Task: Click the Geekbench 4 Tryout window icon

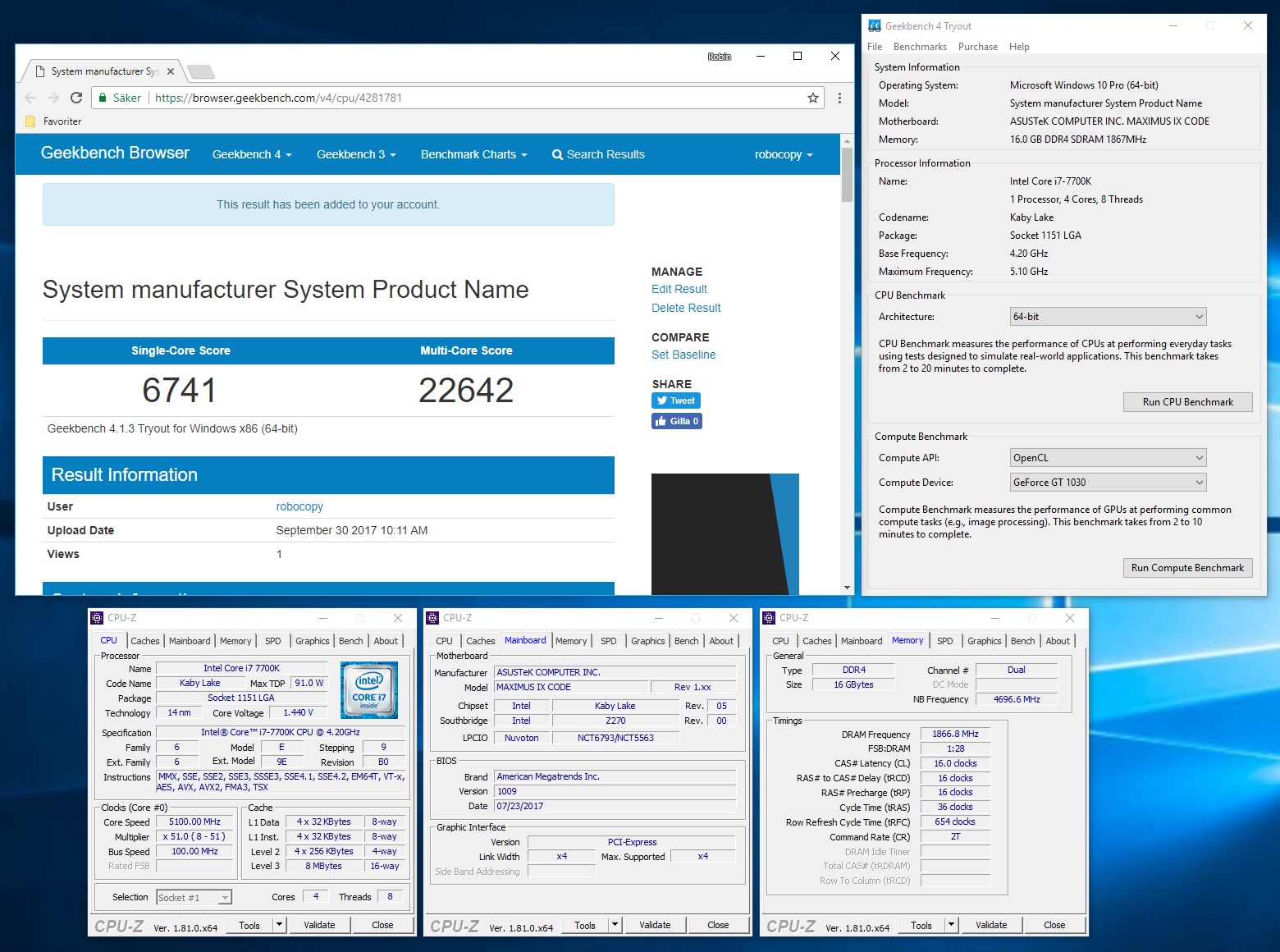Action: pos(875,26)
